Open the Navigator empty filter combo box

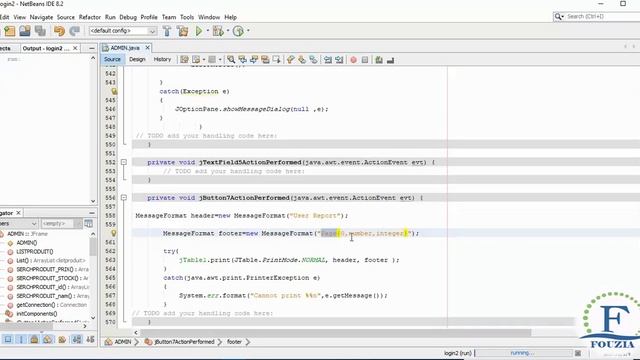61,224
